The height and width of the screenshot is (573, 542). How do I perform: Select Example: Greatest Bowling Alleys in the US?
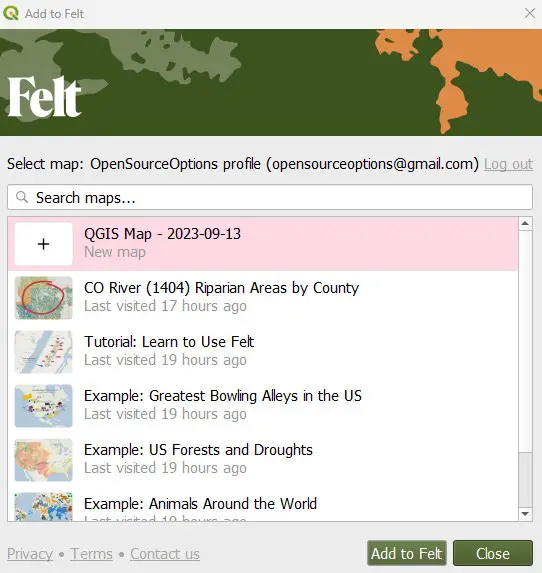[263, 406]
